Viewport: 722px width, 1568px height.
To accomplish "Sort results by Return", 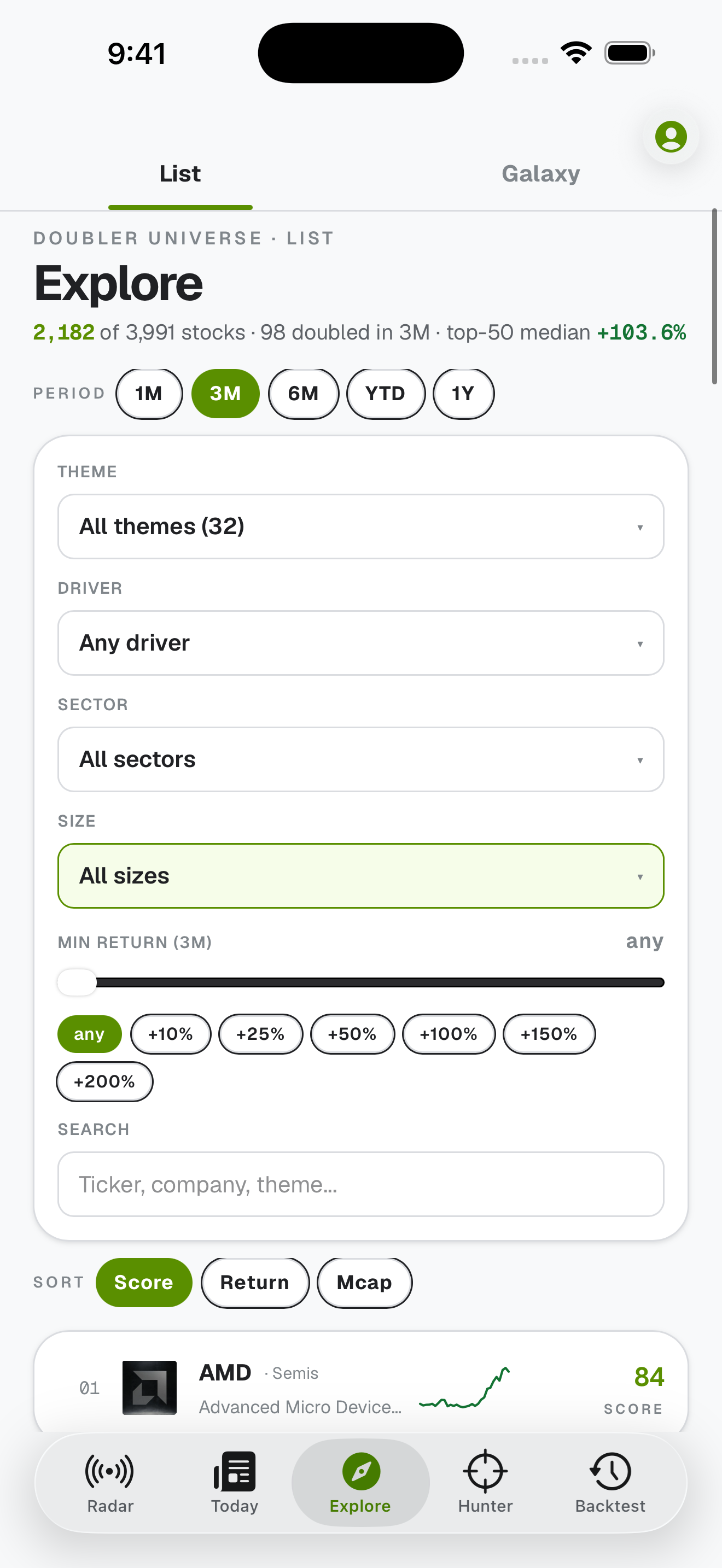I will [255, 1283].
